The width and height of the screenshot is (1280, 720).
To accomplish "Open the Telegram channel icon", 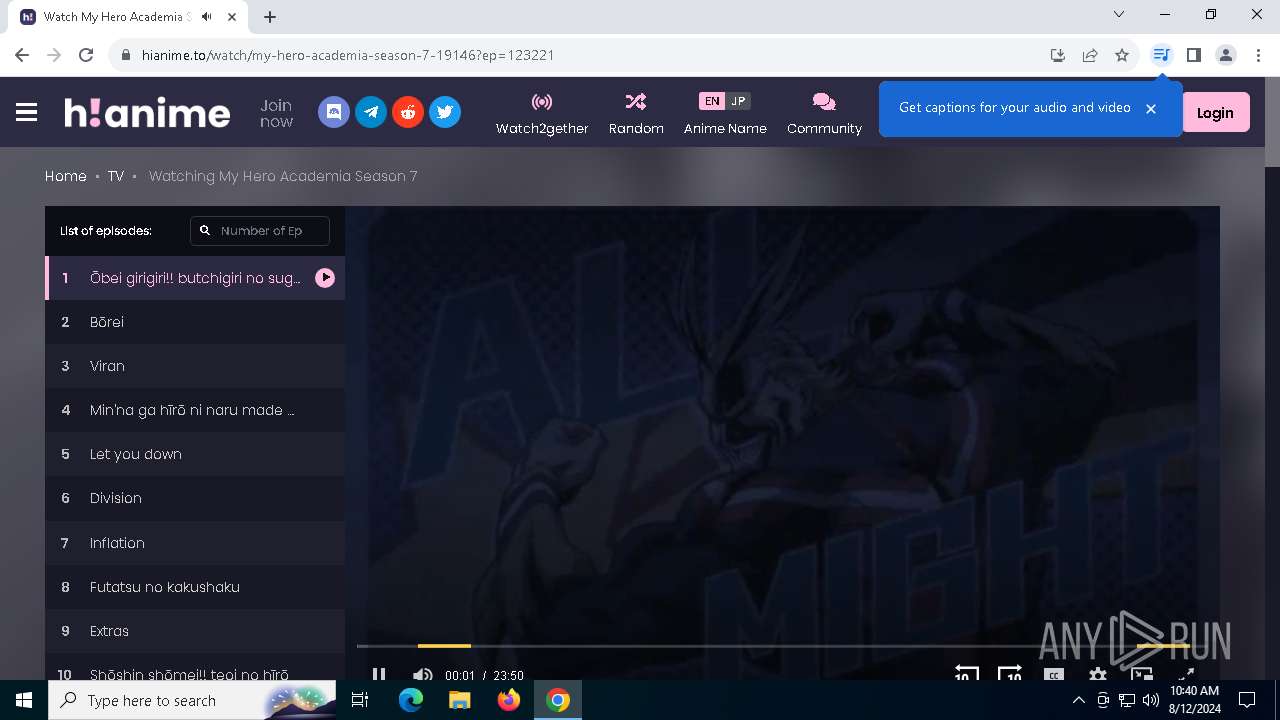I will 371,112.
